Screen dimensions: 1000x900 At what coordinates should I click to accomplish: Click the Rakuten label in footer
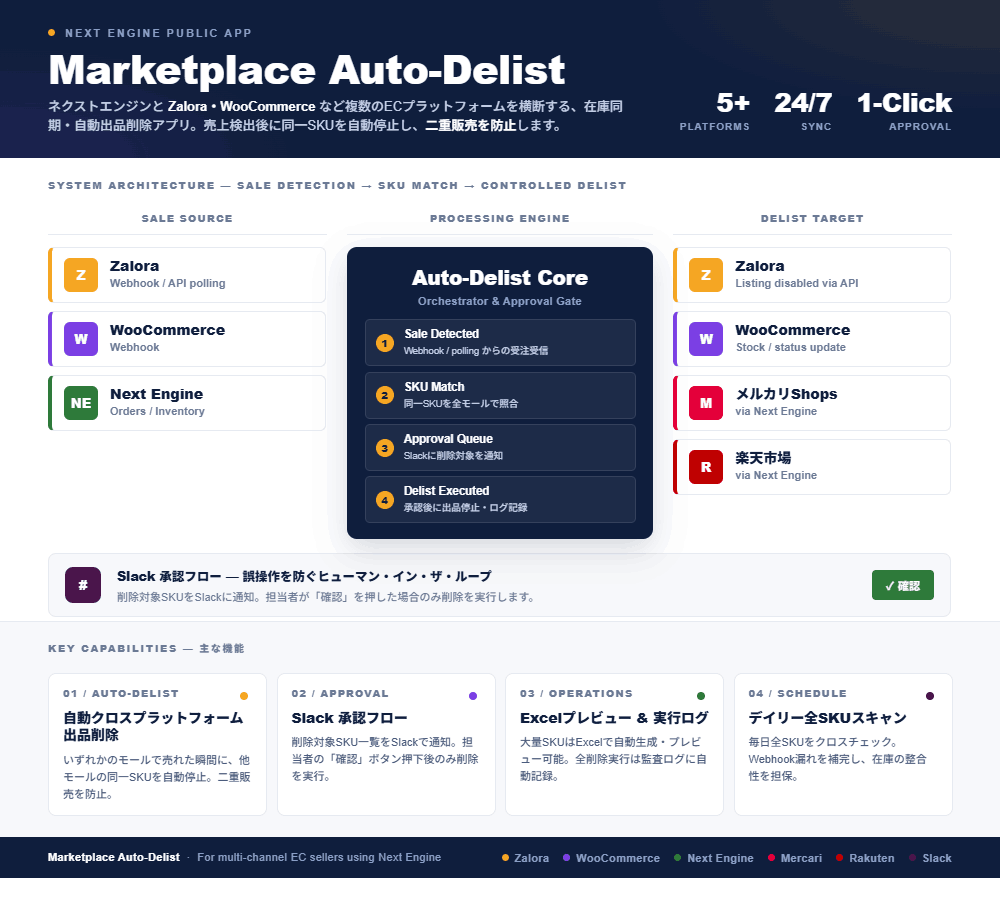[x=872, y=858]
